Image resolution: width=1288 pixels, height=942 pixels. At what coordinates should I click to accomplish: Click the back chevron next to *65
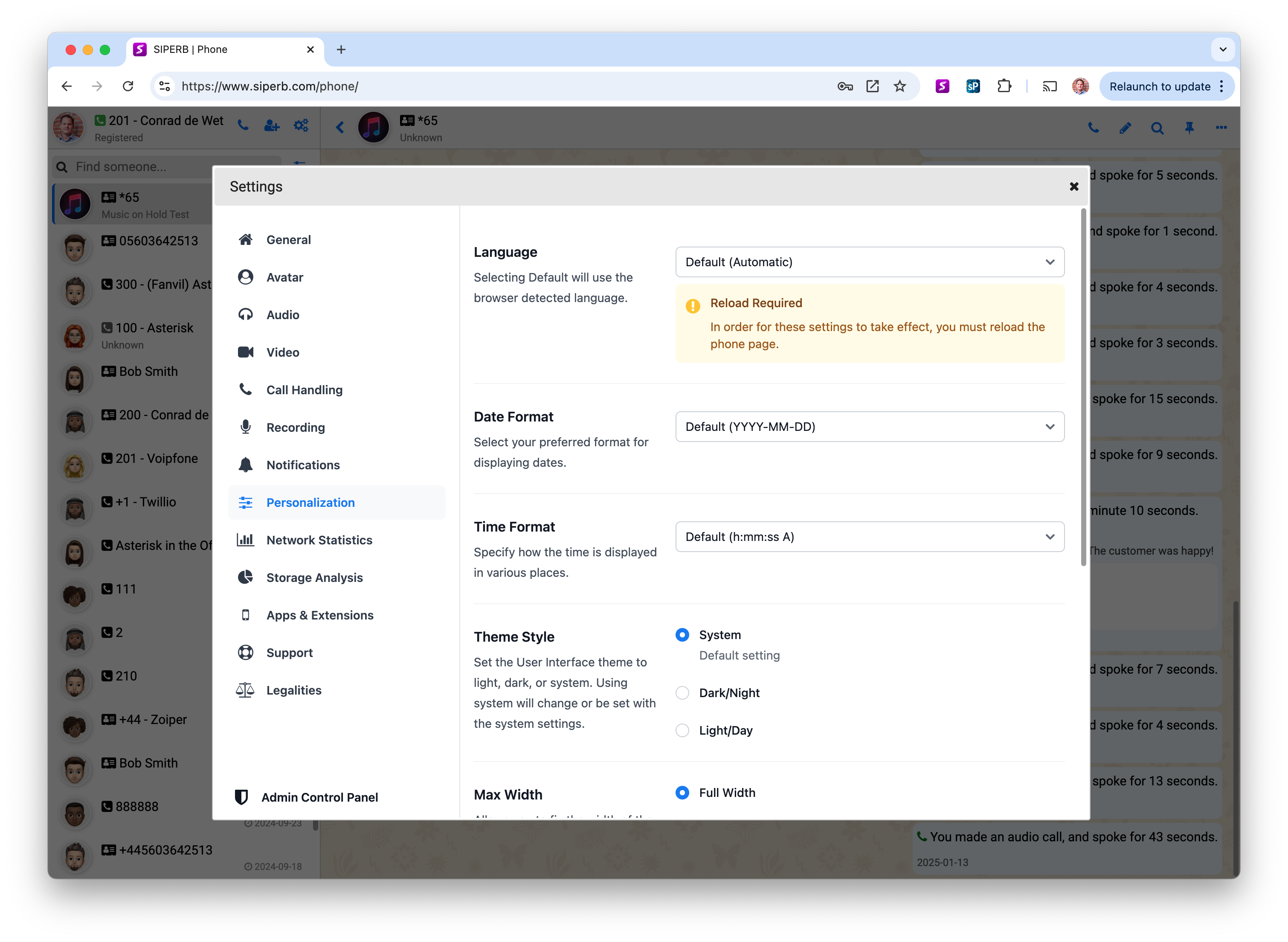(340, 127)
